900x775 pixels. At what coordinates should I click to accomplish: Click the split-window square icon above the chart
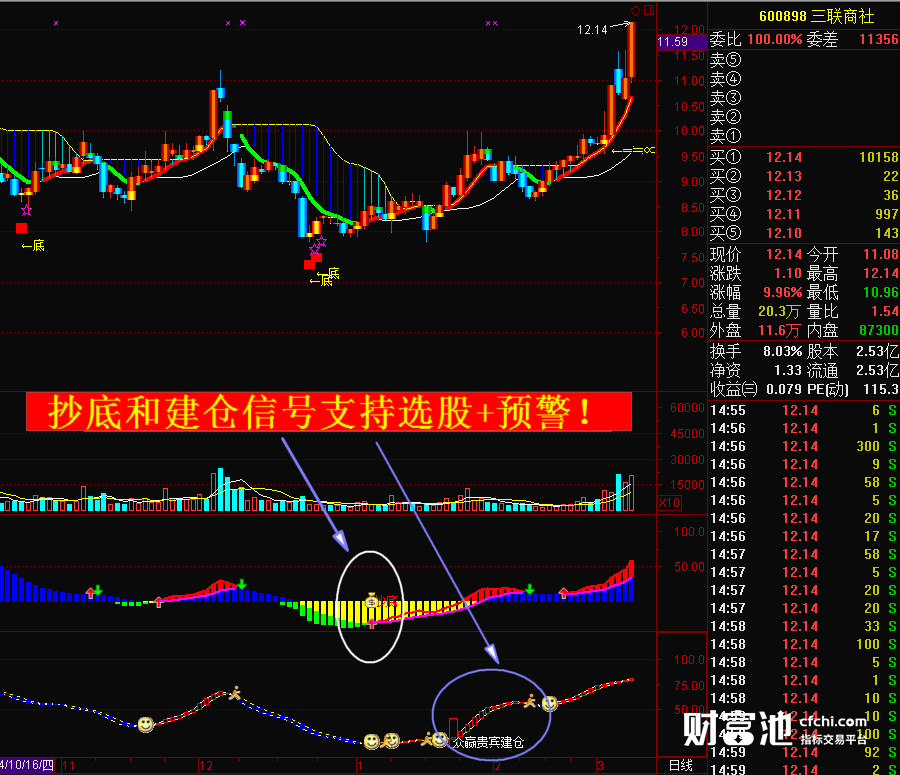point(649,10)
